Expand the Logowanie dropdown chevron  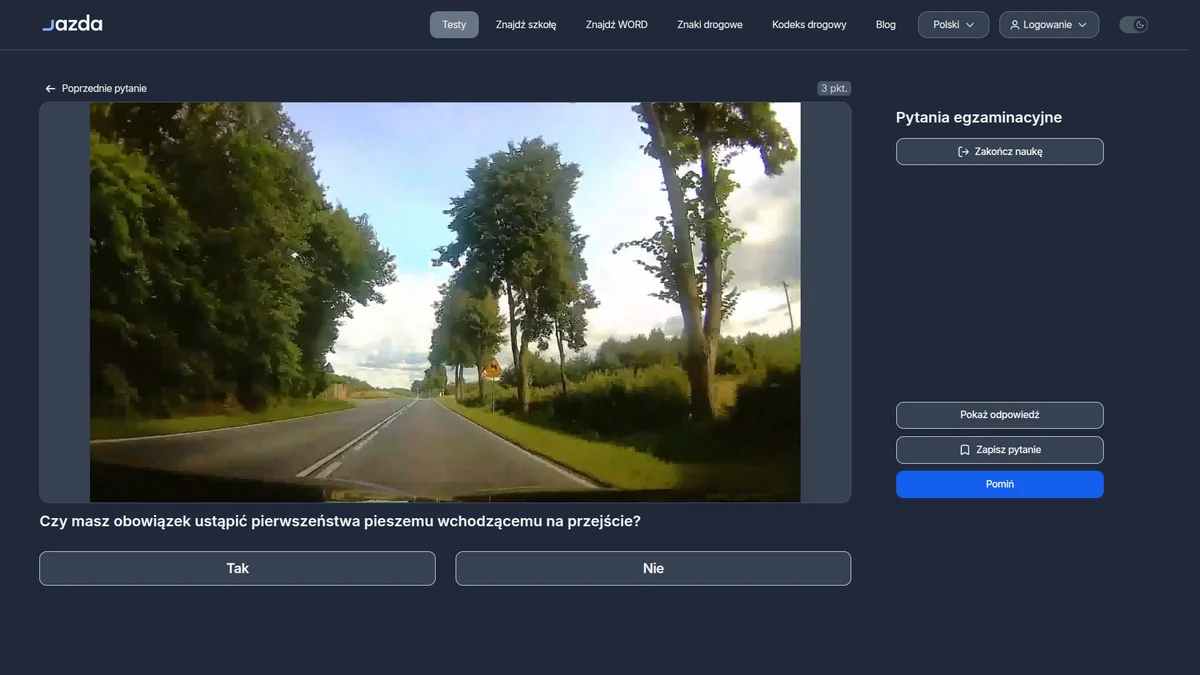(x=1082, y=25)
